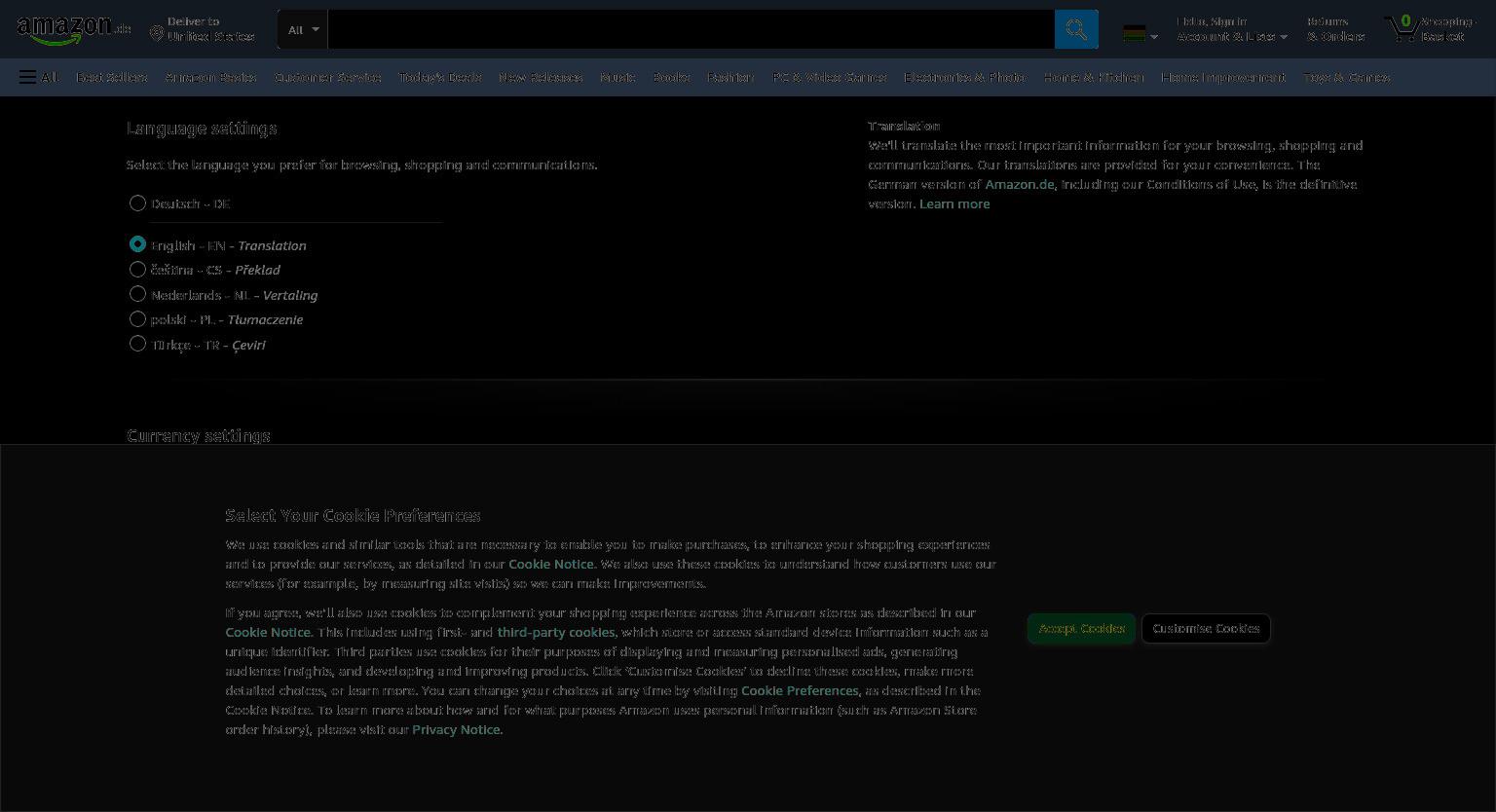Image resolution: width=1496 pixels, height=812 pixels.
Task: Open Amazon Basics nav item
Action: pos(211,77)
